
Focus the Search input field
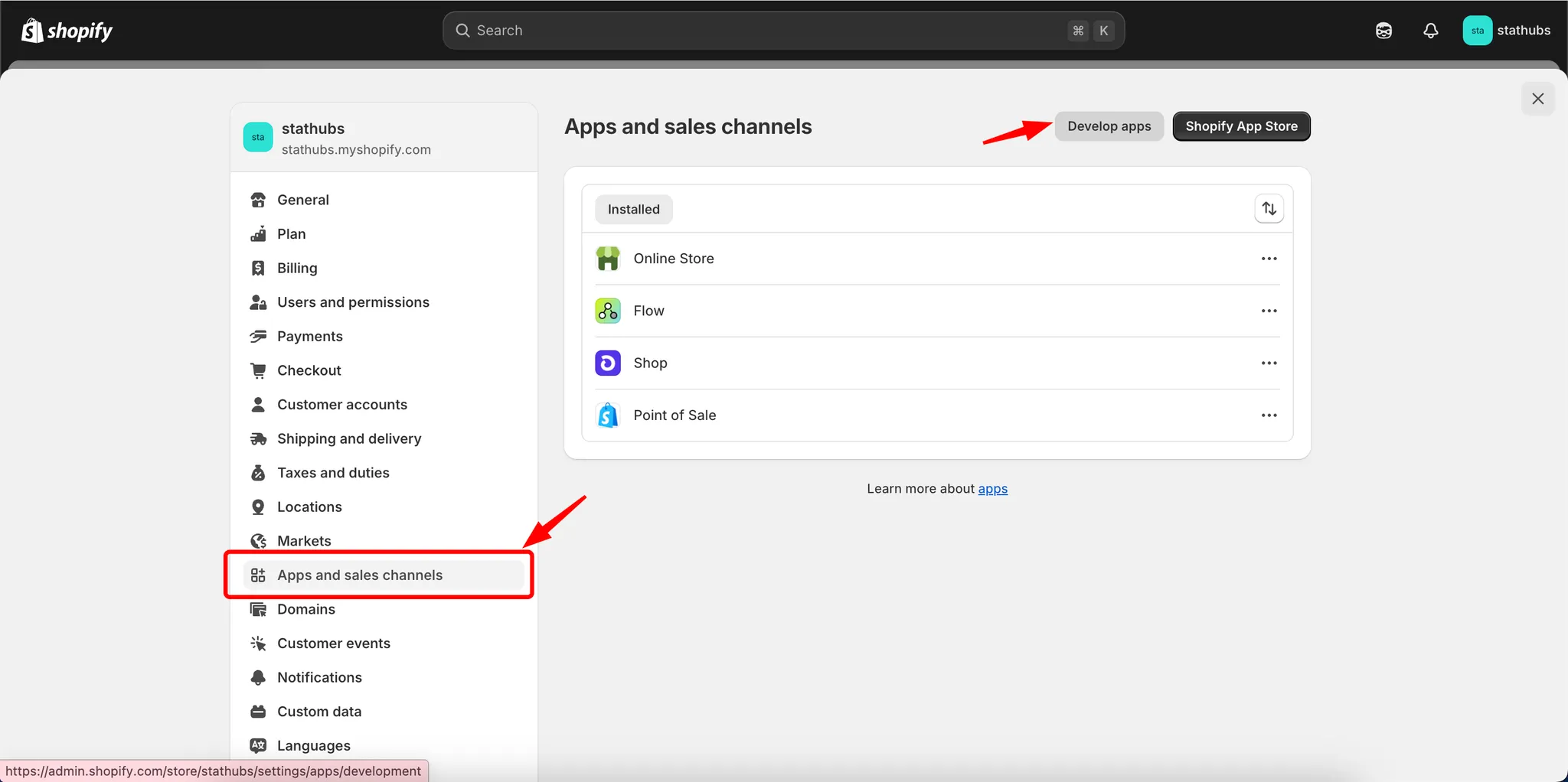point(783,31)
